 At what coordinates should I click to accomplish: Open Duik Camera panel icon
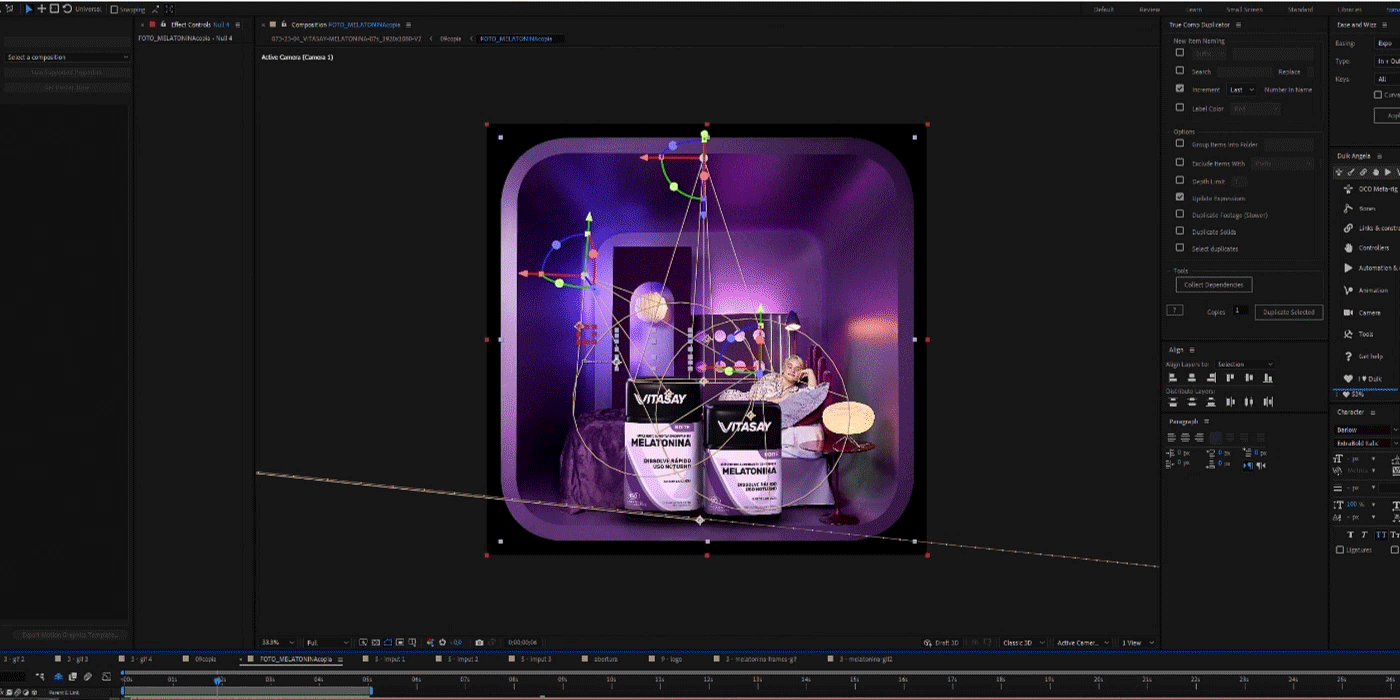click(x=1348, y=312)
